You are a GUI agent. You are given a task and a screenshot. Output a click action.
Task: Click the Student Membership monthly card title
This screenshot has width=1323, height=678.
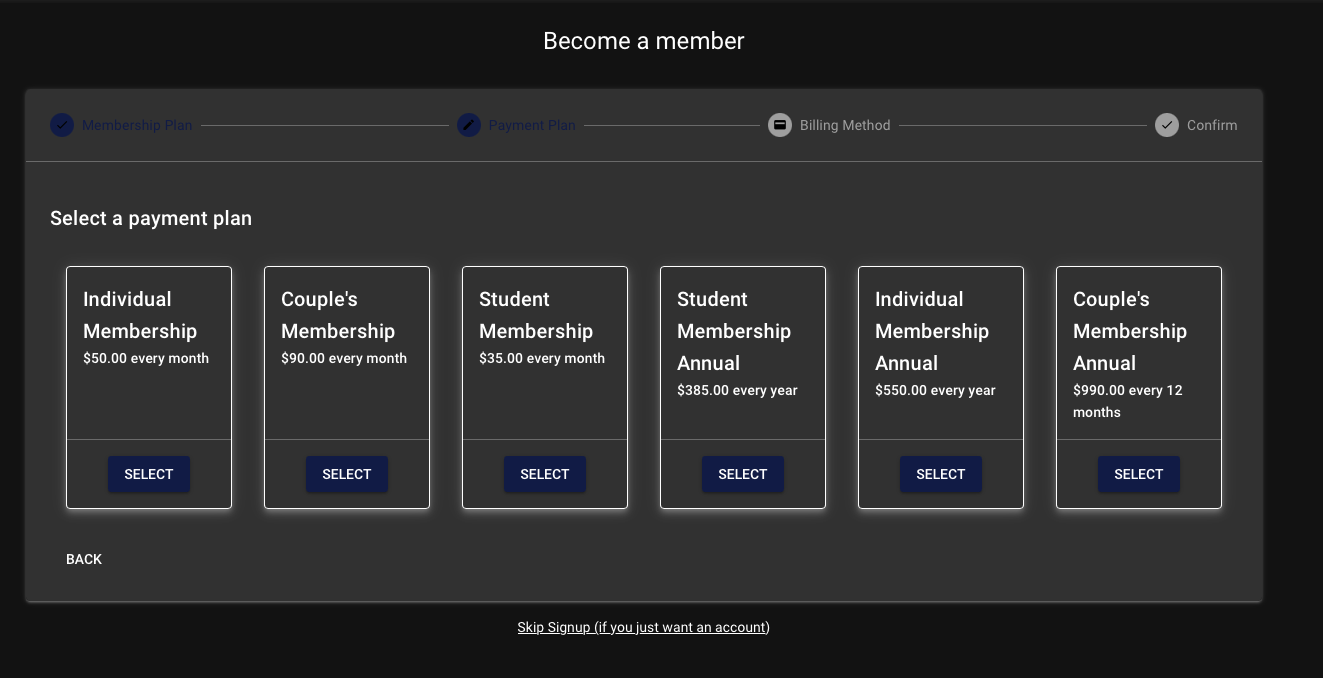pos(536,315)
